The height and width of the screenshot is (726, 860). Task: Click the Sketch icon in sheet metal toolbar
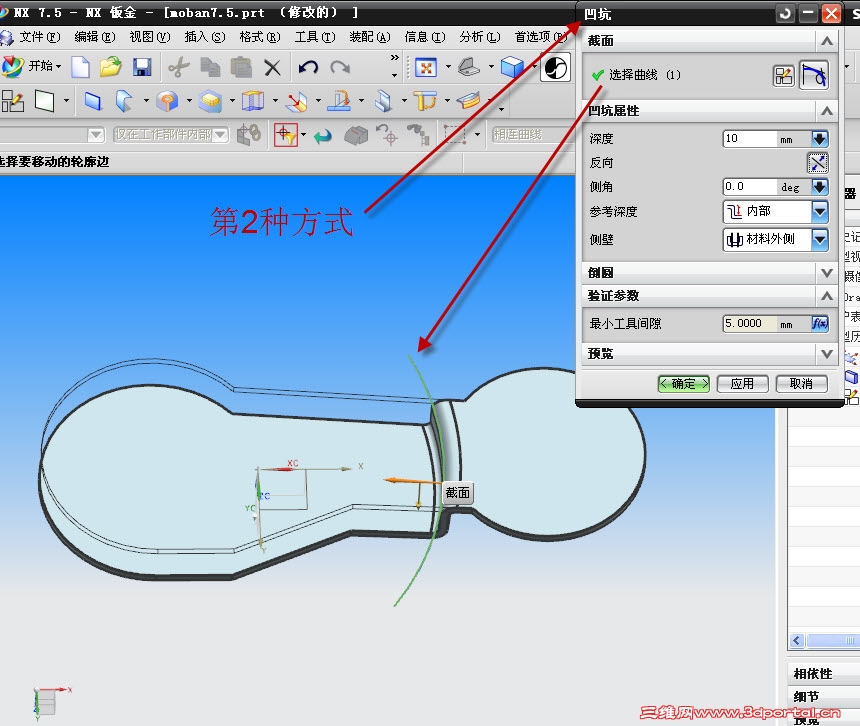pos(13,101)
